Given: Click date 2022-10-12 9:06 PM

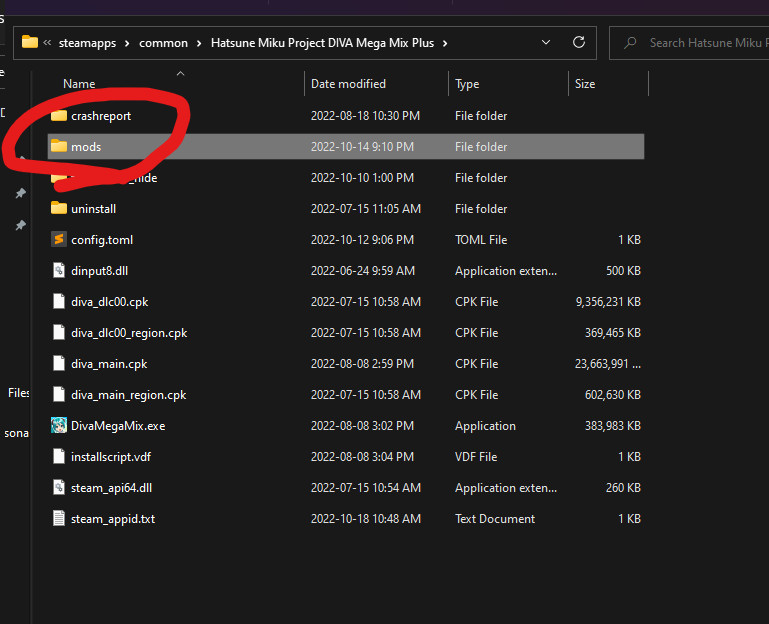Looking at the screenshot, I should coord(362,240).
